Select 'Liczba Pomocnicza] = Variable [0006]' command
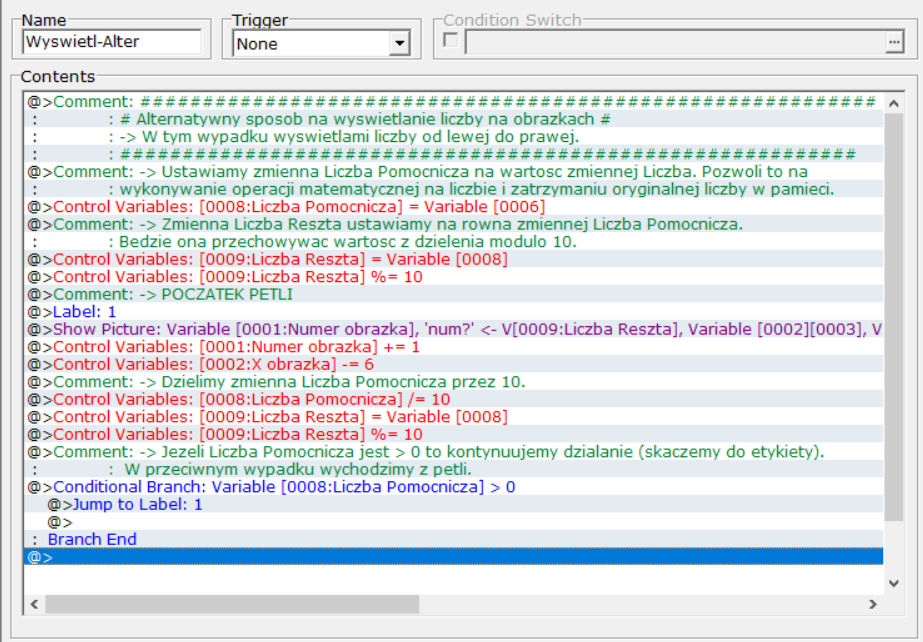 453,207
